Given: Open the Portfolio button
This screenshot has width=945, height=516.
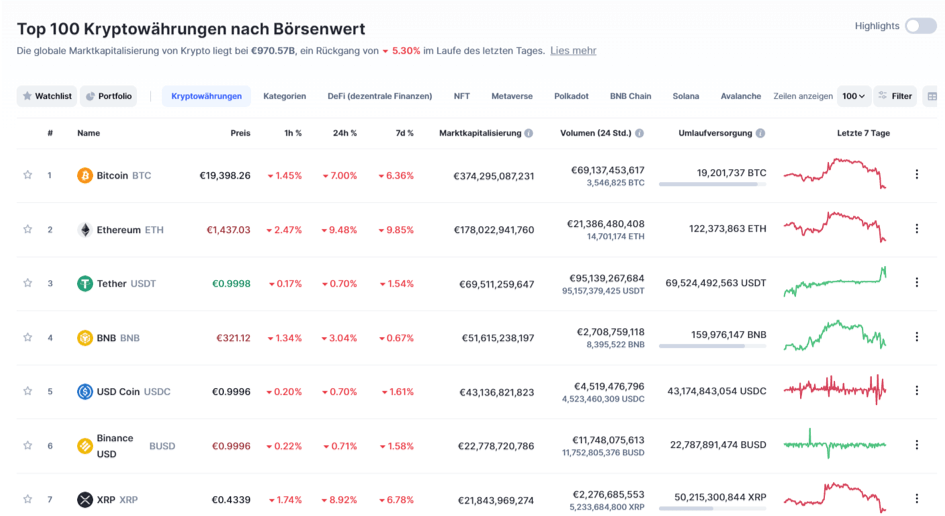Looking at the screenshot, I should coord(108,96).
